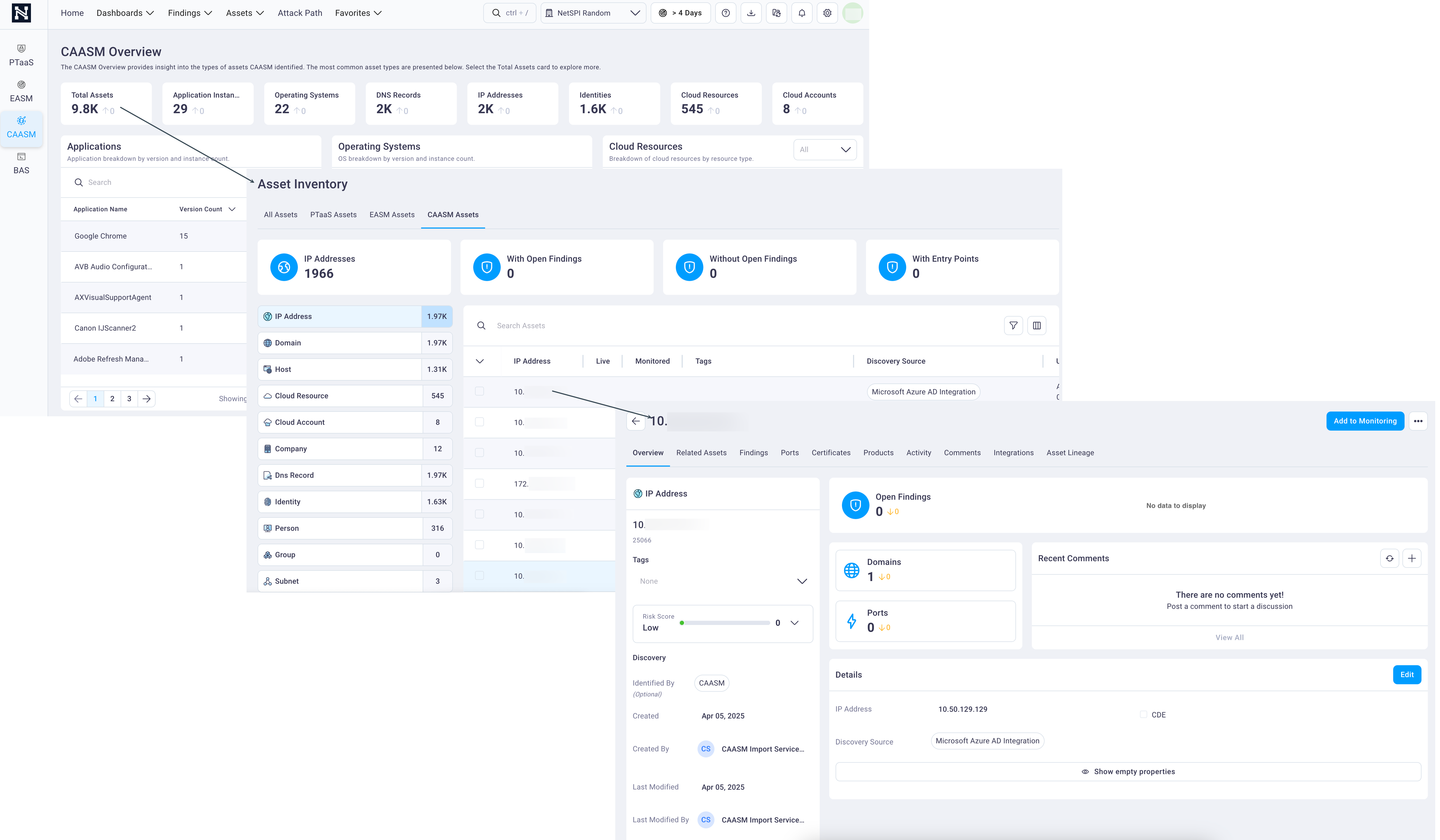
Task: Open the notifications bell icon
Action: [802, 13]
